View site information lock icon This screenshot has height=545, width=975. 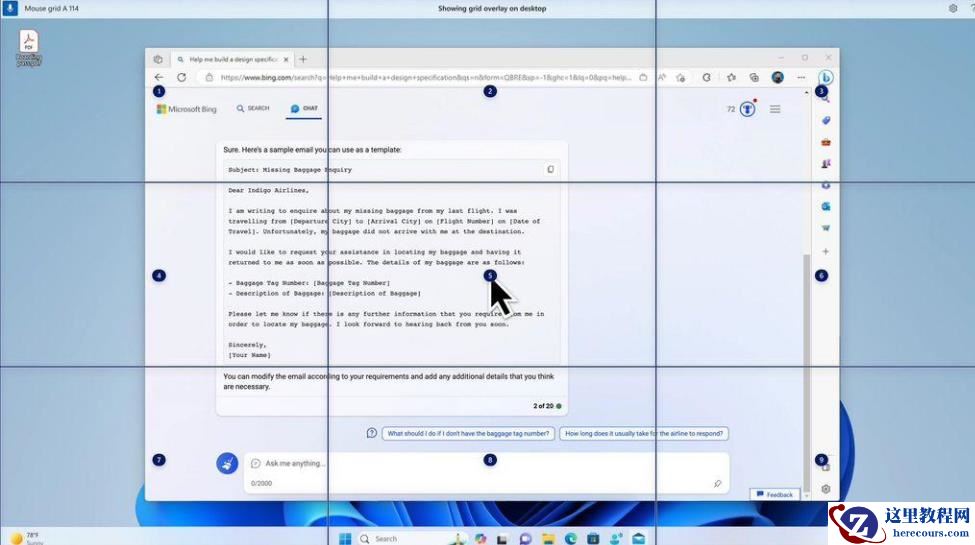coord(210,77)
